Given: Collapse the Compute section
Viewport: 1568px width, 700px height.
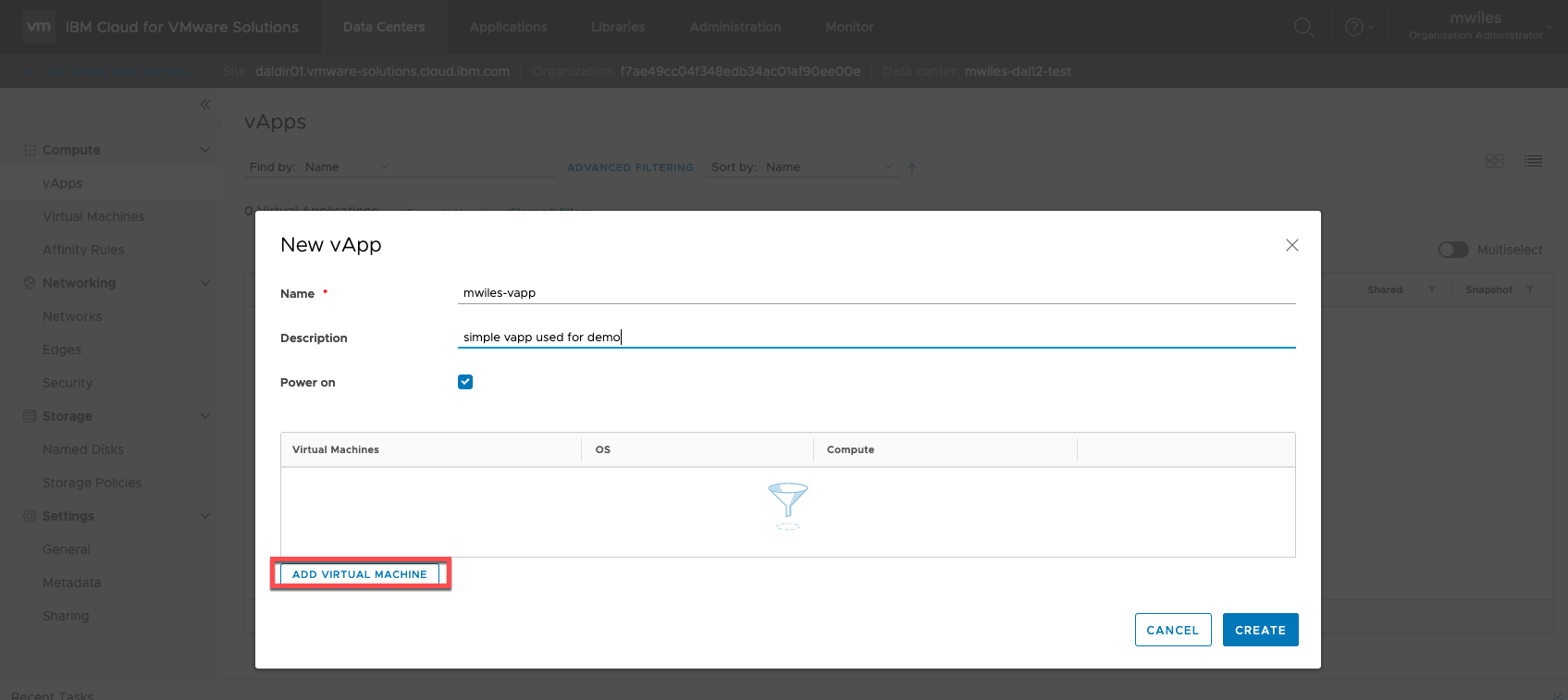Looking at the screenshot, I should coord(205,150).
